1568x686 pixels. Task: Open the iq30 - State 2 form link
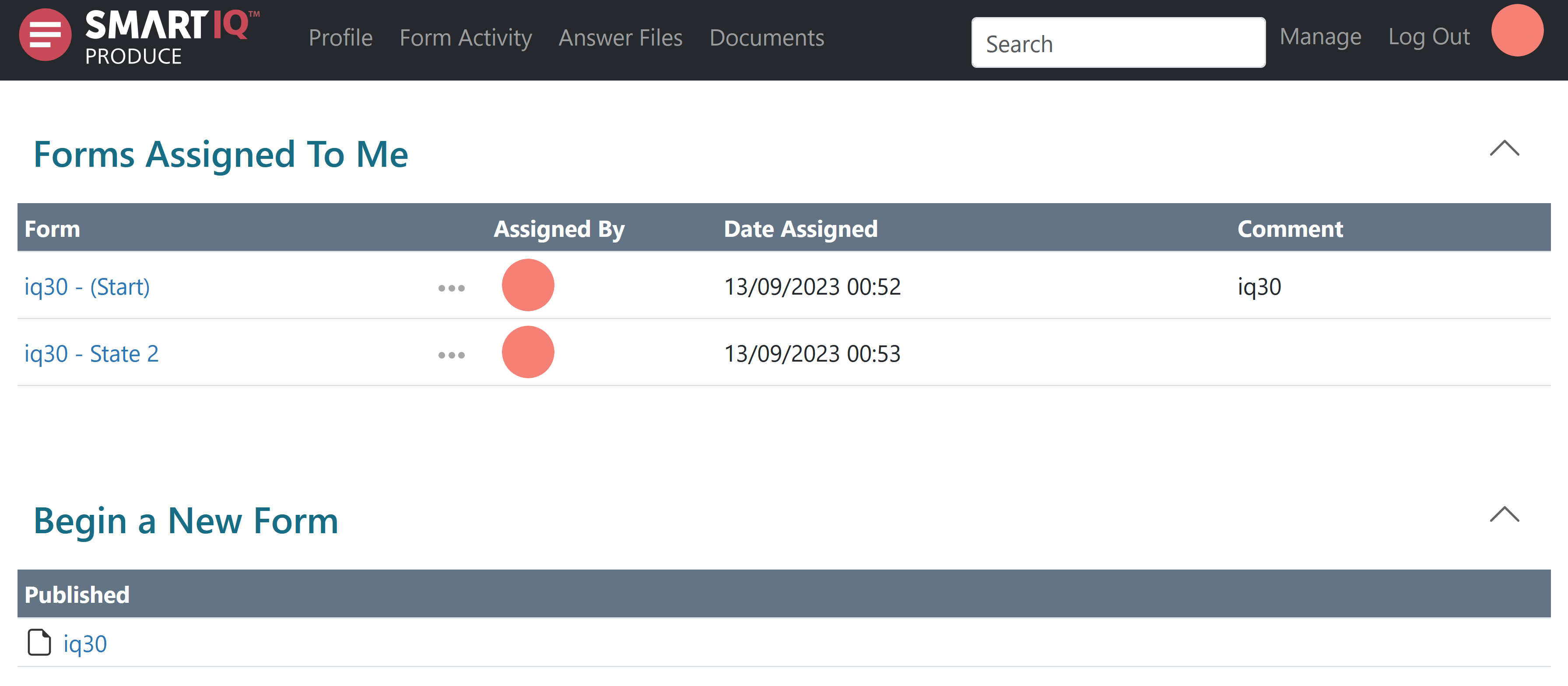coord(91,354)
